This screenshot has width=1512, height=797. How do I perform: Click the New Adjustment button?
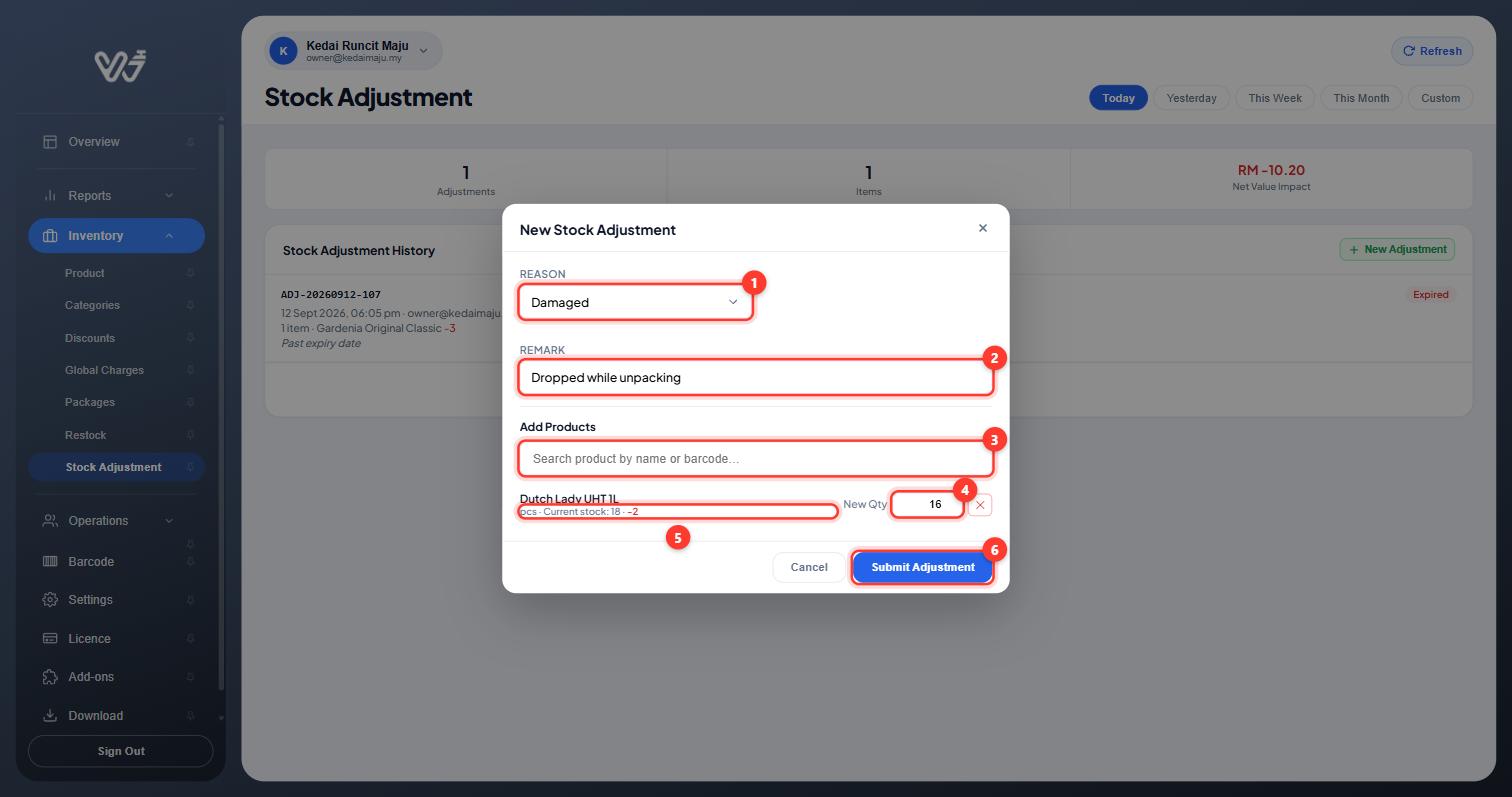point(1397,250)
